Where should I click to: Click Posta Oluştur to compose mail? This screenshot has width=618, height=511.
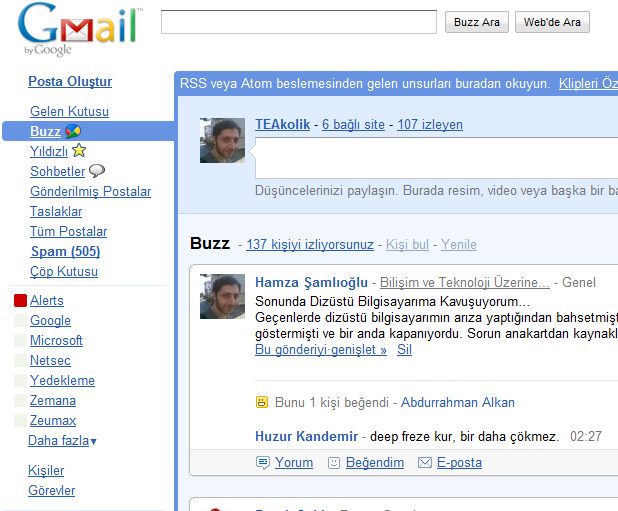click(x=70, y=82)
